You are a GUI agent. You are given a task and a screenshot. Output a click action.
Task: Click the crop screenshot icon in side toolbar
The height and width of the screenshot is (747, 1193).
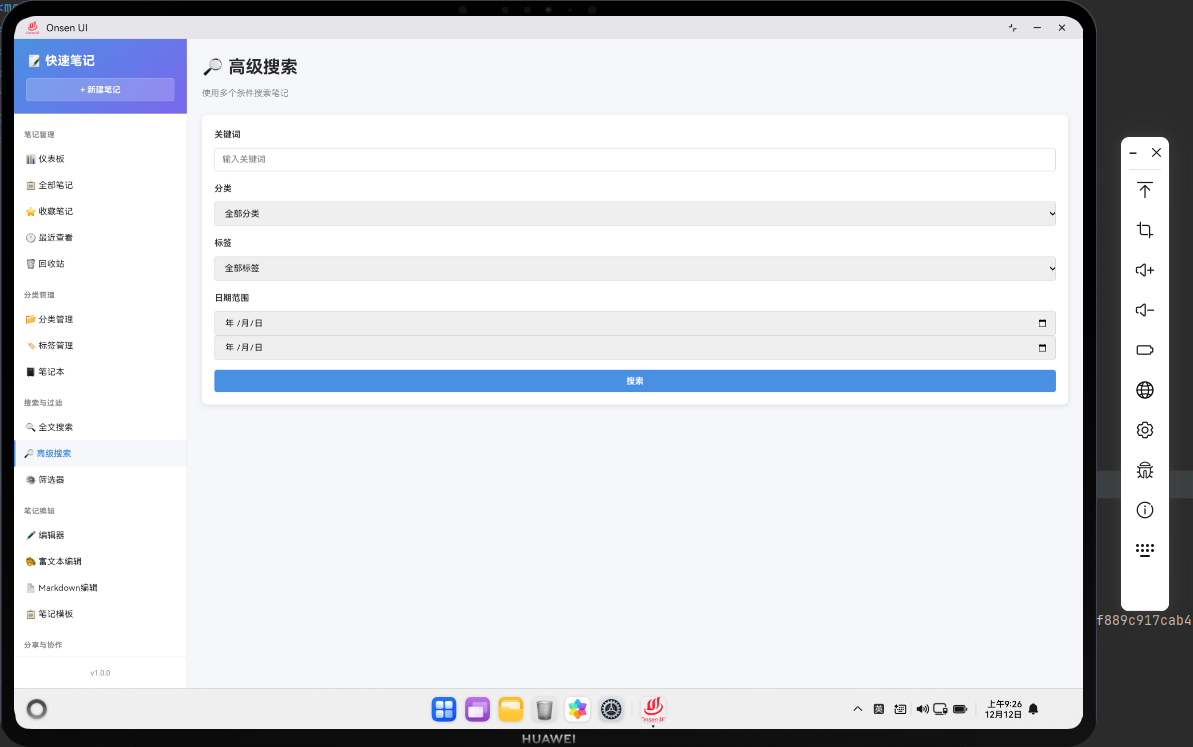(1144, 230)
